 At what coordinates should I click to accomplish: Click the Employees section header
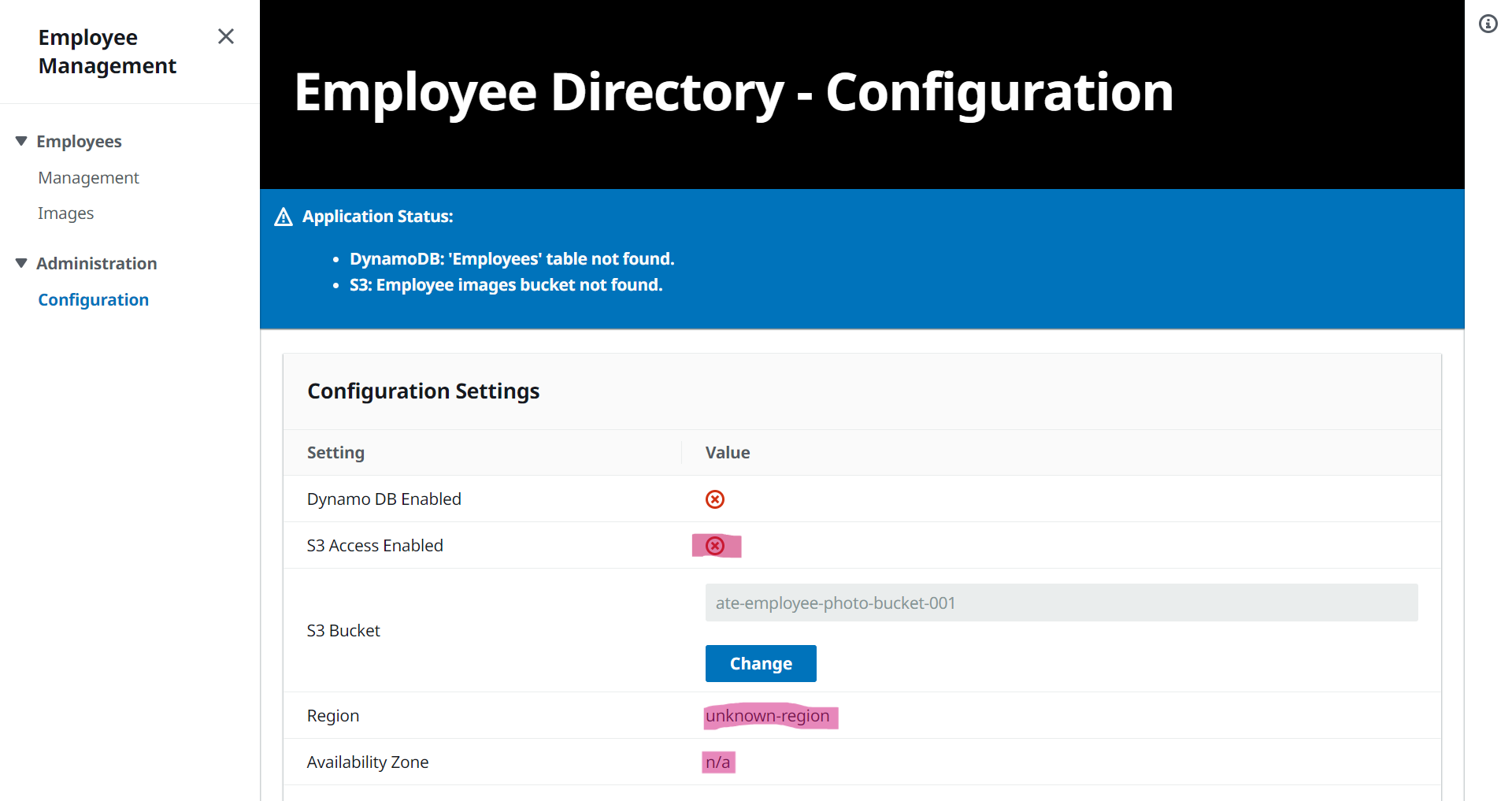(x=79, y=142)
